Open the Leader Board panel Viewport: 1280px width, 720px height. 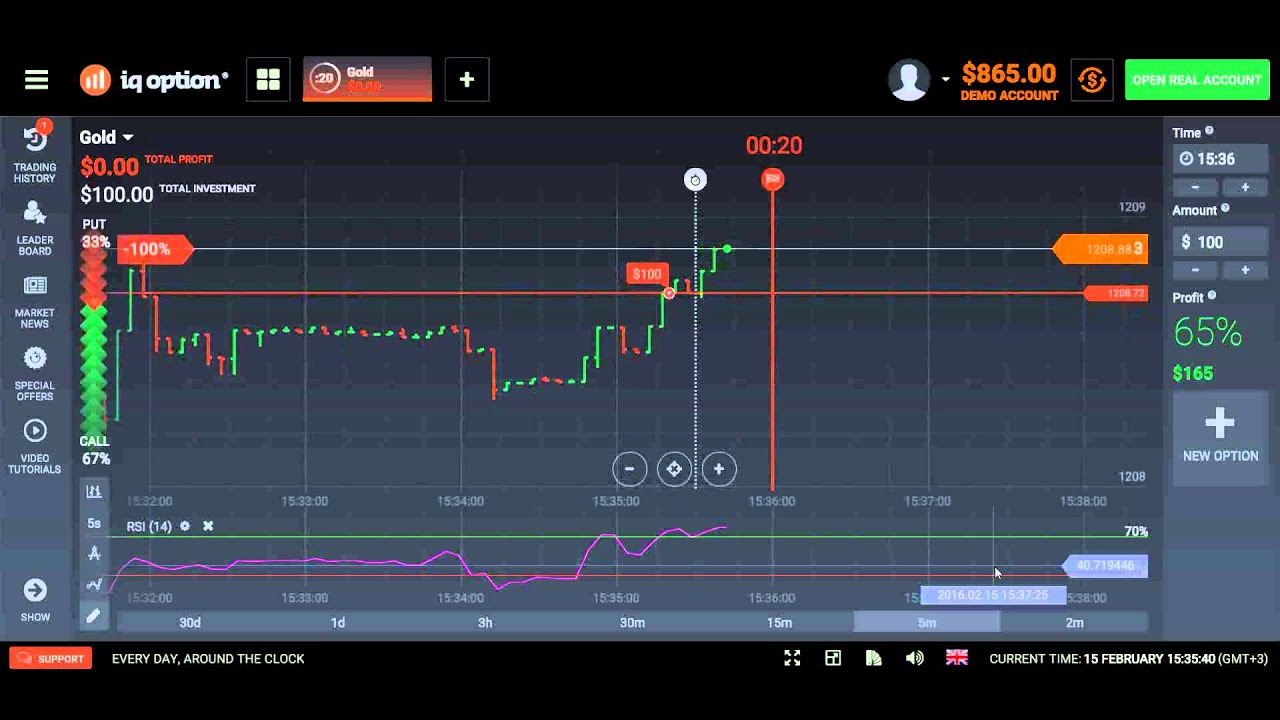click(x=34, y=228)
